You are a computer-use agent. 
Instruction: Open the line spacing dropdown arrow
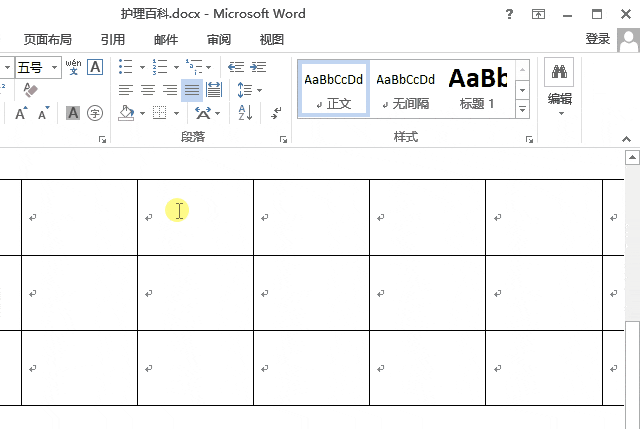click(x=260, y=90)
